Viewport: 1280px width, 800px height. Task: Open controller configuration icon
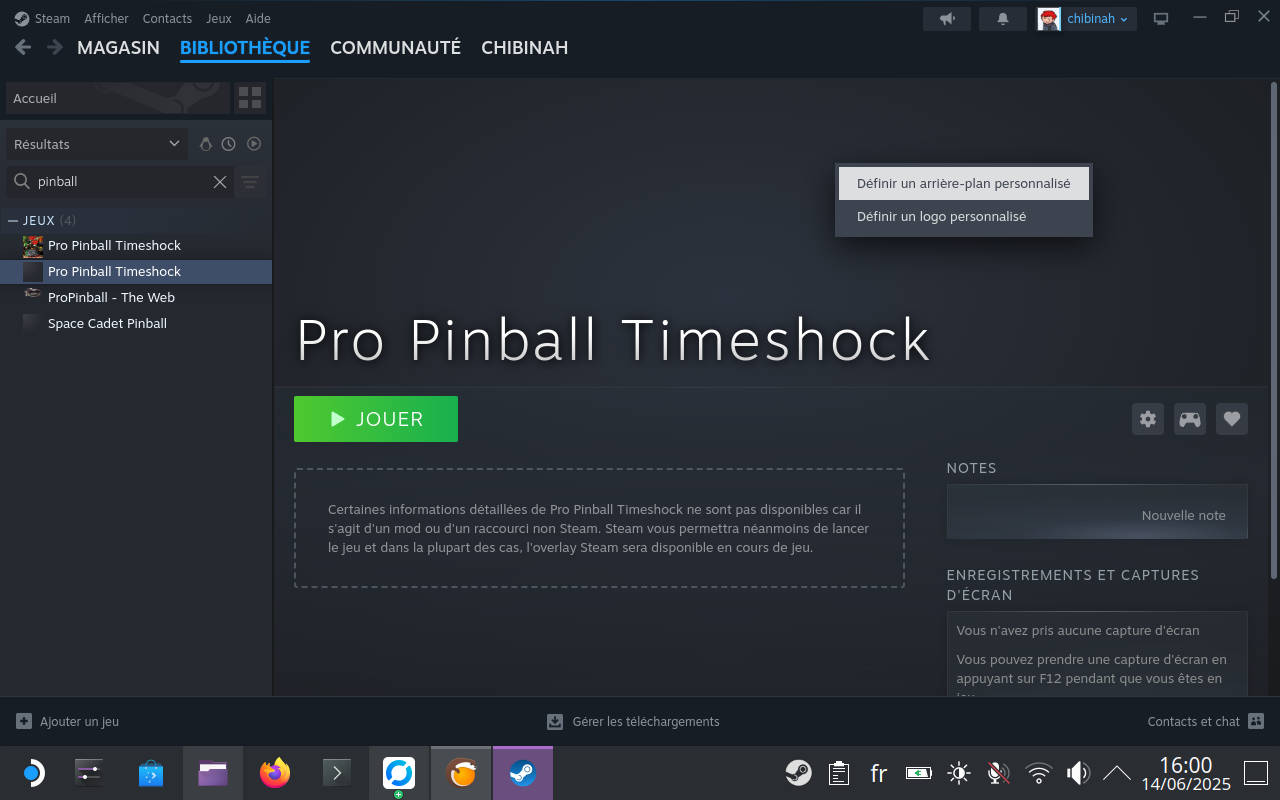(x=1190, y=419)
